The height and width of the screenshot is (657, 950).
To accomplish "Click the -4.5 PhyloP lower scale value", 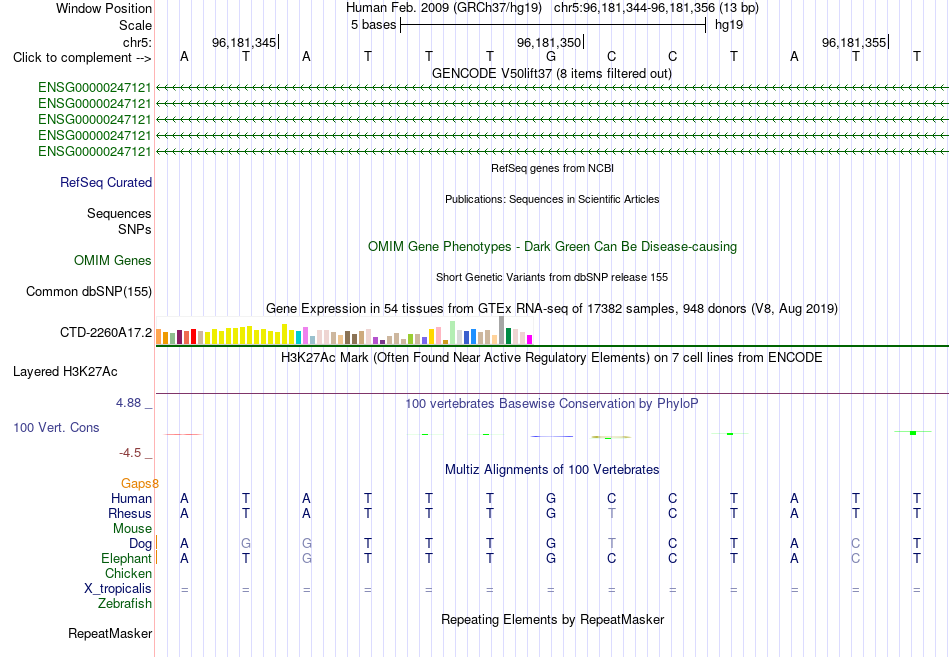I will (x=130, y=453).
